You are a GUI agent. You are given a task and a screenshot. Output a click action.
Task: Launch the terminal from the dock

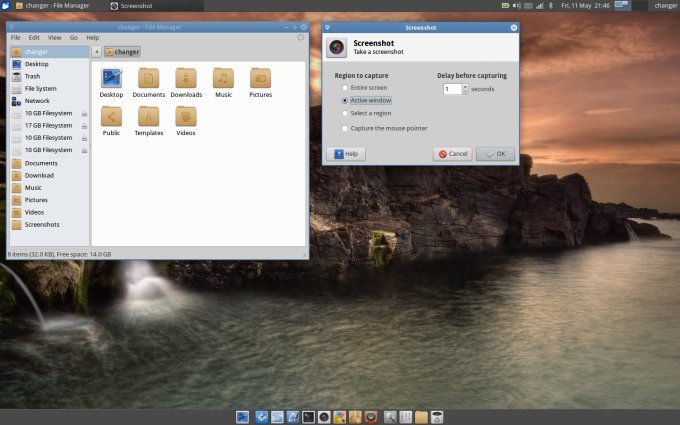pyautogui.click(x=309, y=416)
